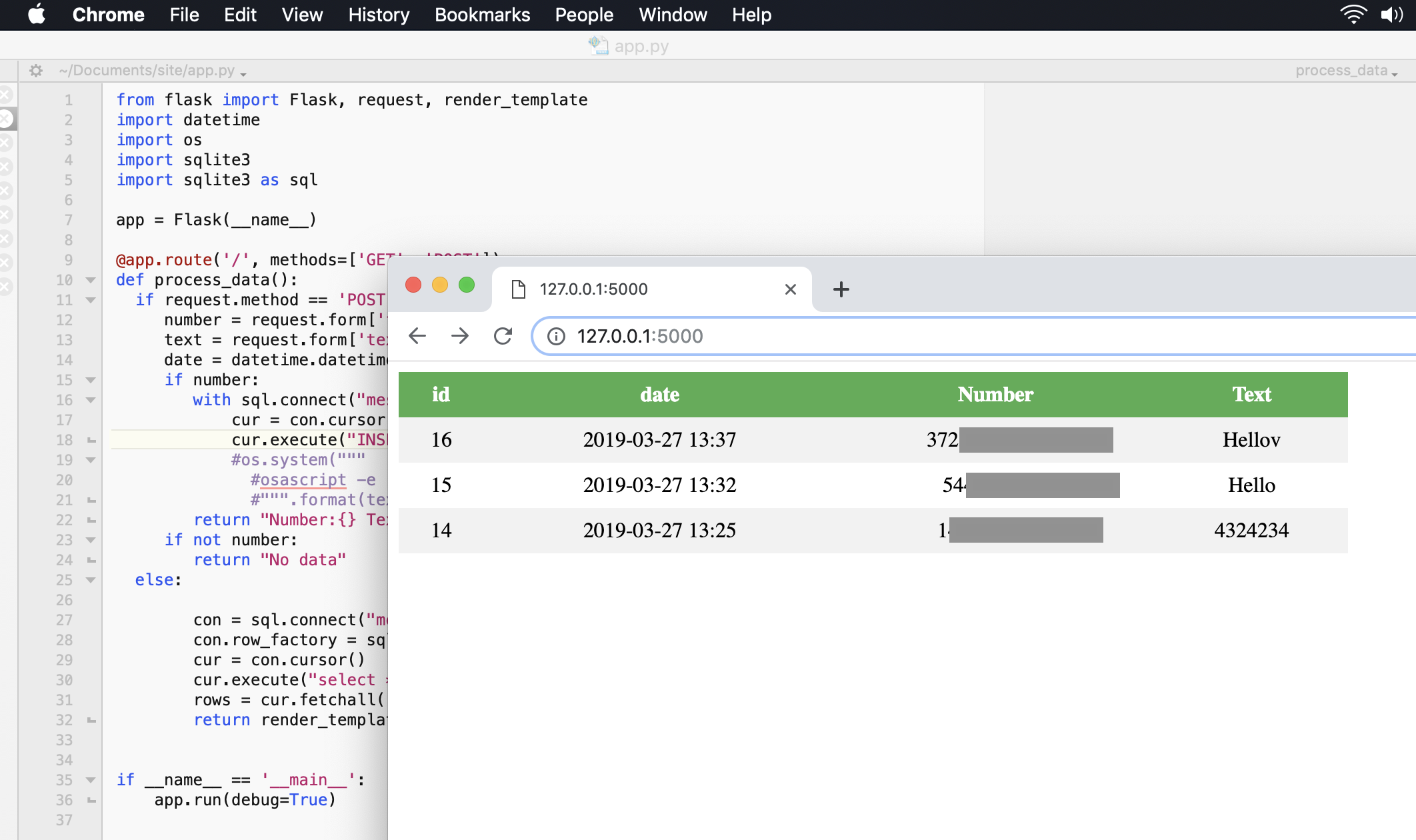The image size is (1416, 840).
Task: Collapse the fold arrow at line 35
Action: 91,780
